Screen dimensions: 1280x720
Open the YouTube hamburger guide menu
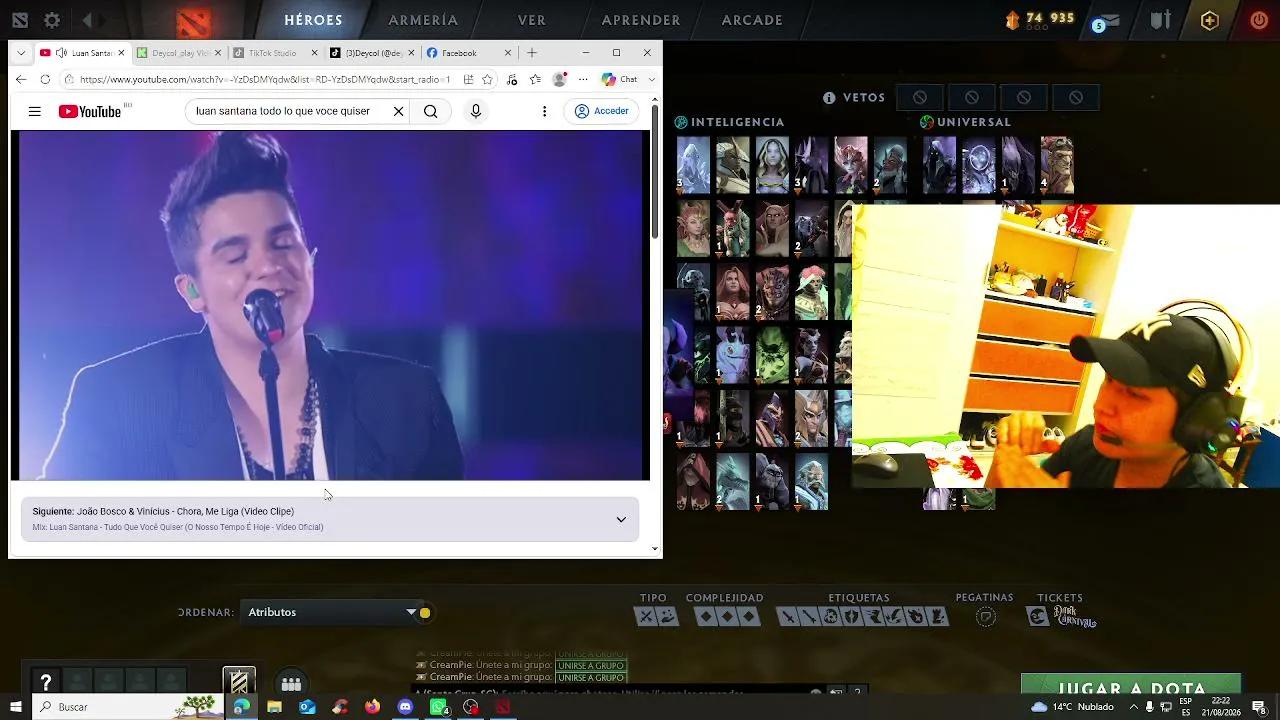35,111
